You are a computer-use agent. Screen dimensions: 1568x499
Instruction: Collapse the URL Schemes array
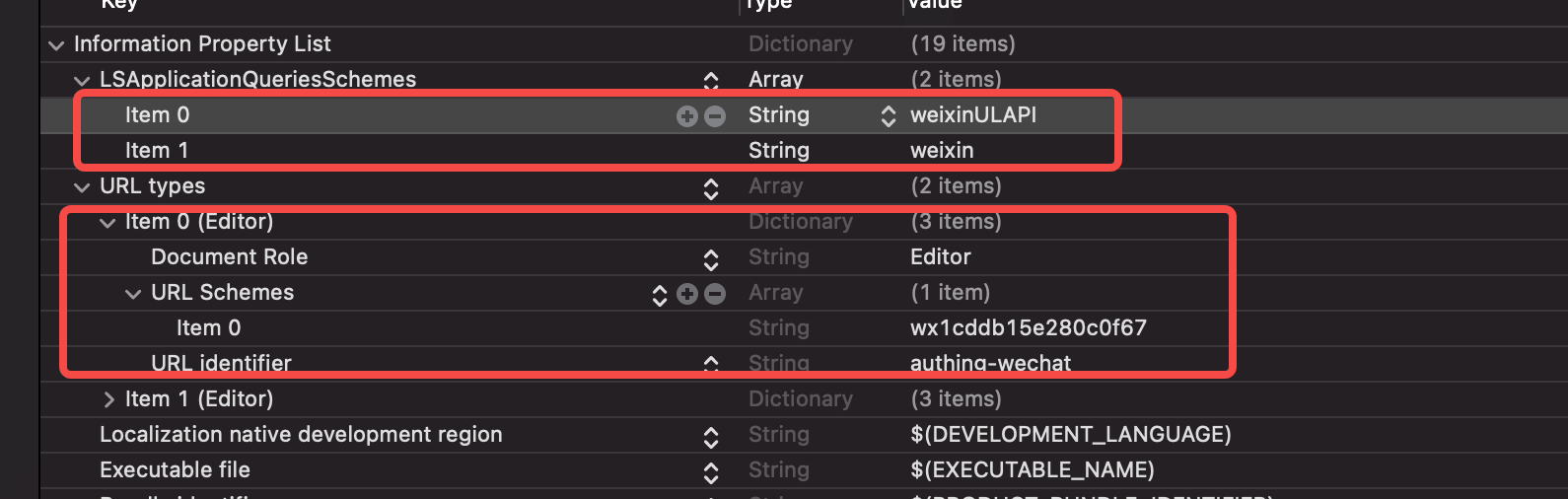point(132,294)
